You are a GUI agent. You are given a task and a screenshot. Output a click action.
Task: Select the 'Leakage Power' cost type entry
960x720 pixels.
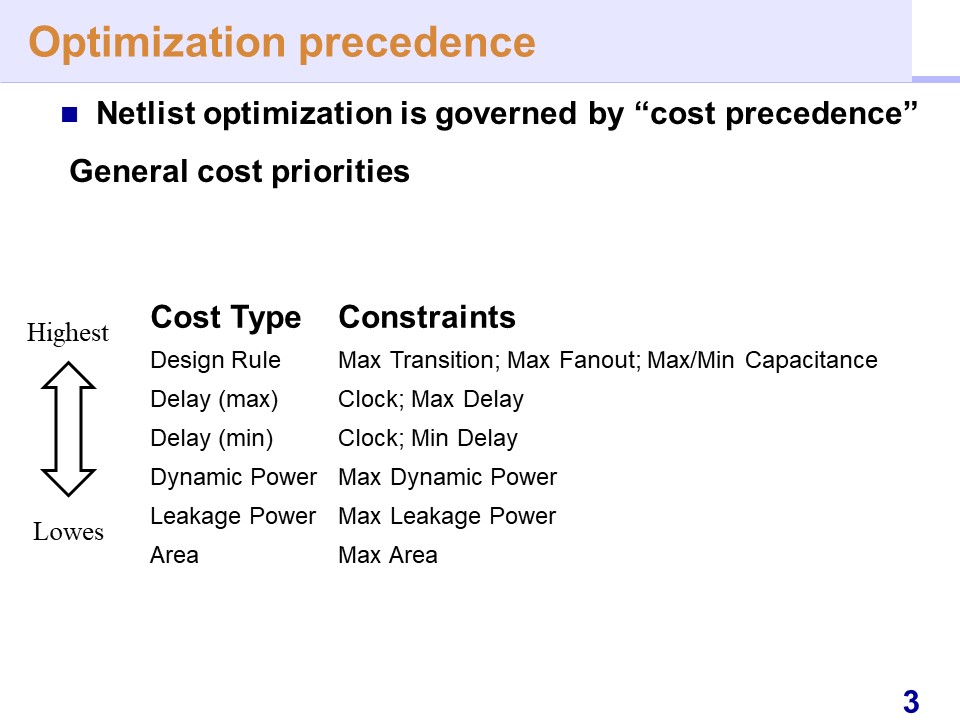point(233,516)
